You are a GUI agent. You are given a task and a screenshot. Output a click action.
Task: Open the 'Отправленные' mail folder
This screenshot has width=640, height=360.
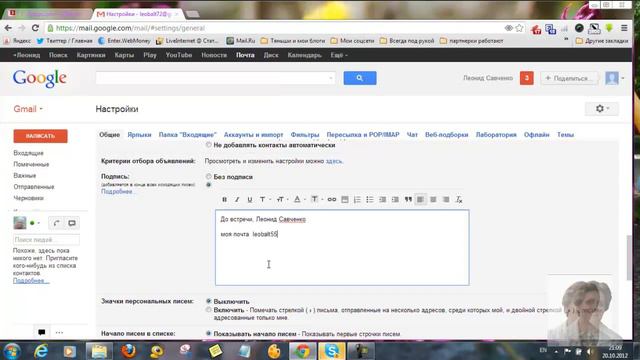coord(33,187)
